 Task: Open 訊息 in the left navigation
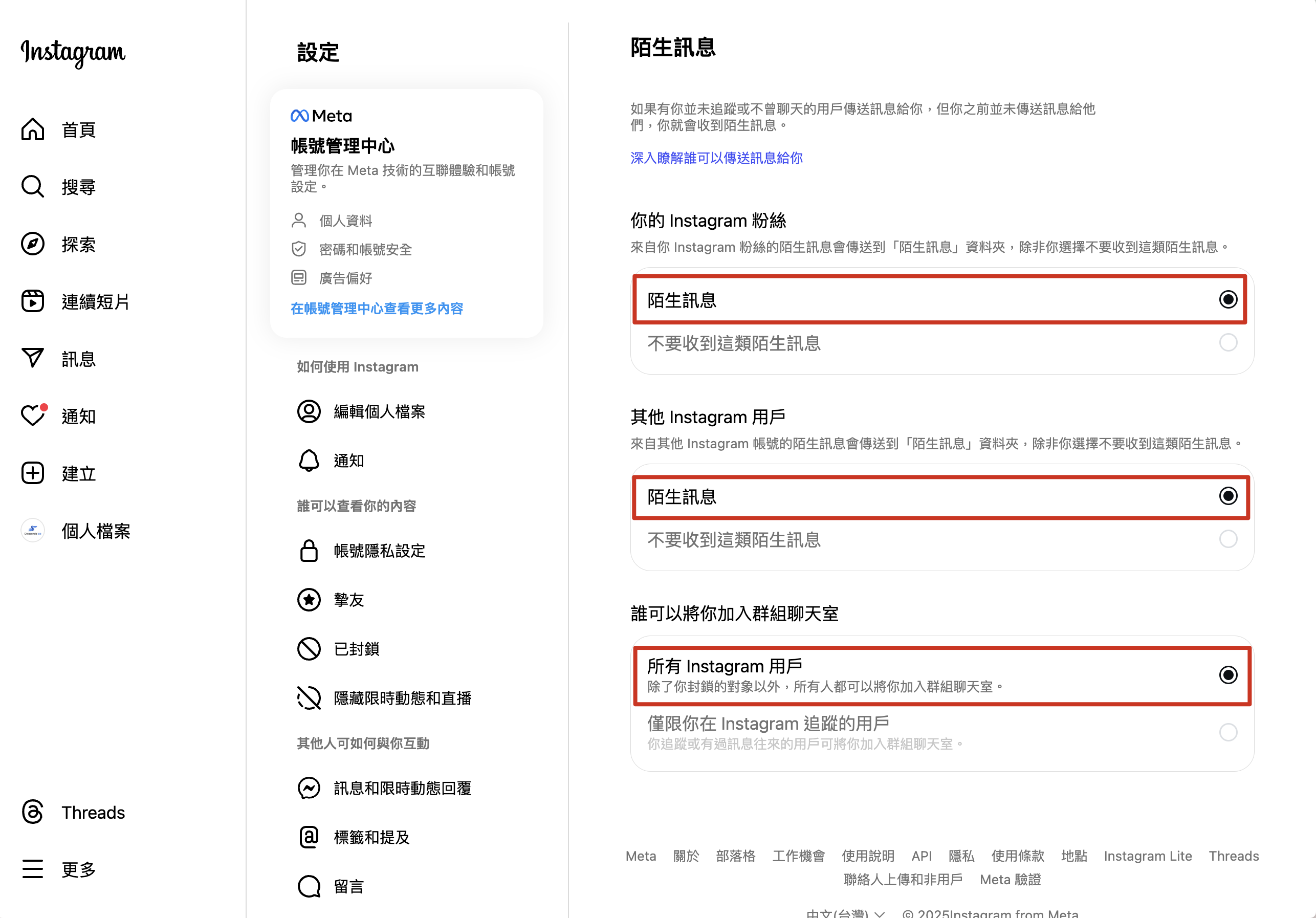pyautogui.click(x=78, y=359)
